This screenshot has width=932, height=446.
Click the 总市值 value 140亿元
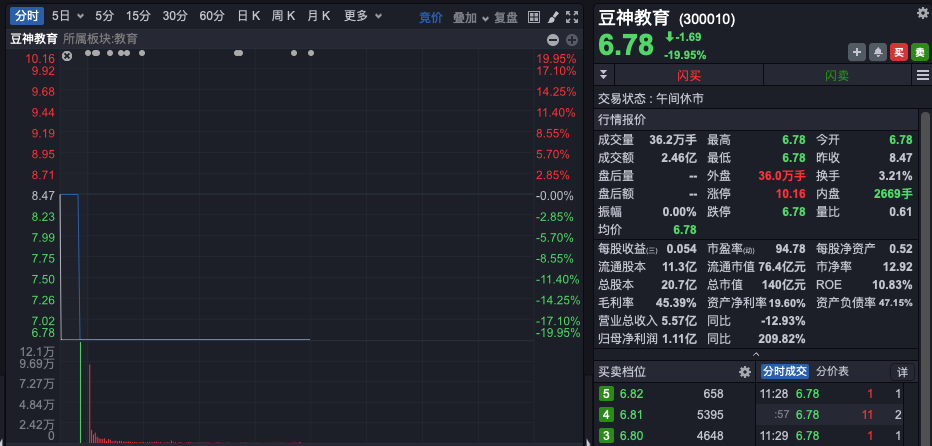782,284
